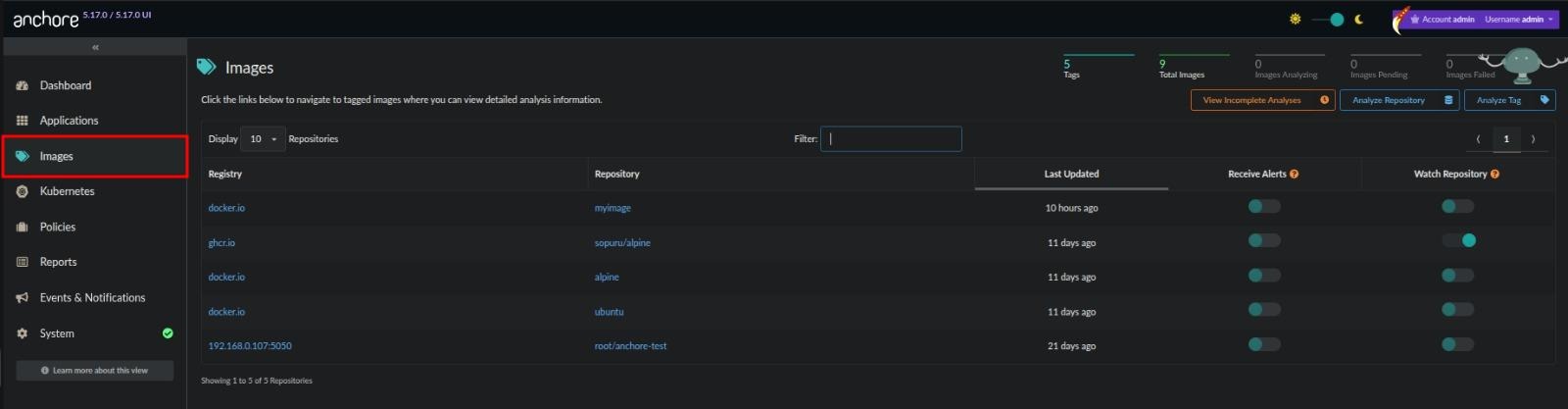
Task: Click 192.168.0.107:5050 registry link
Action: 250,346
